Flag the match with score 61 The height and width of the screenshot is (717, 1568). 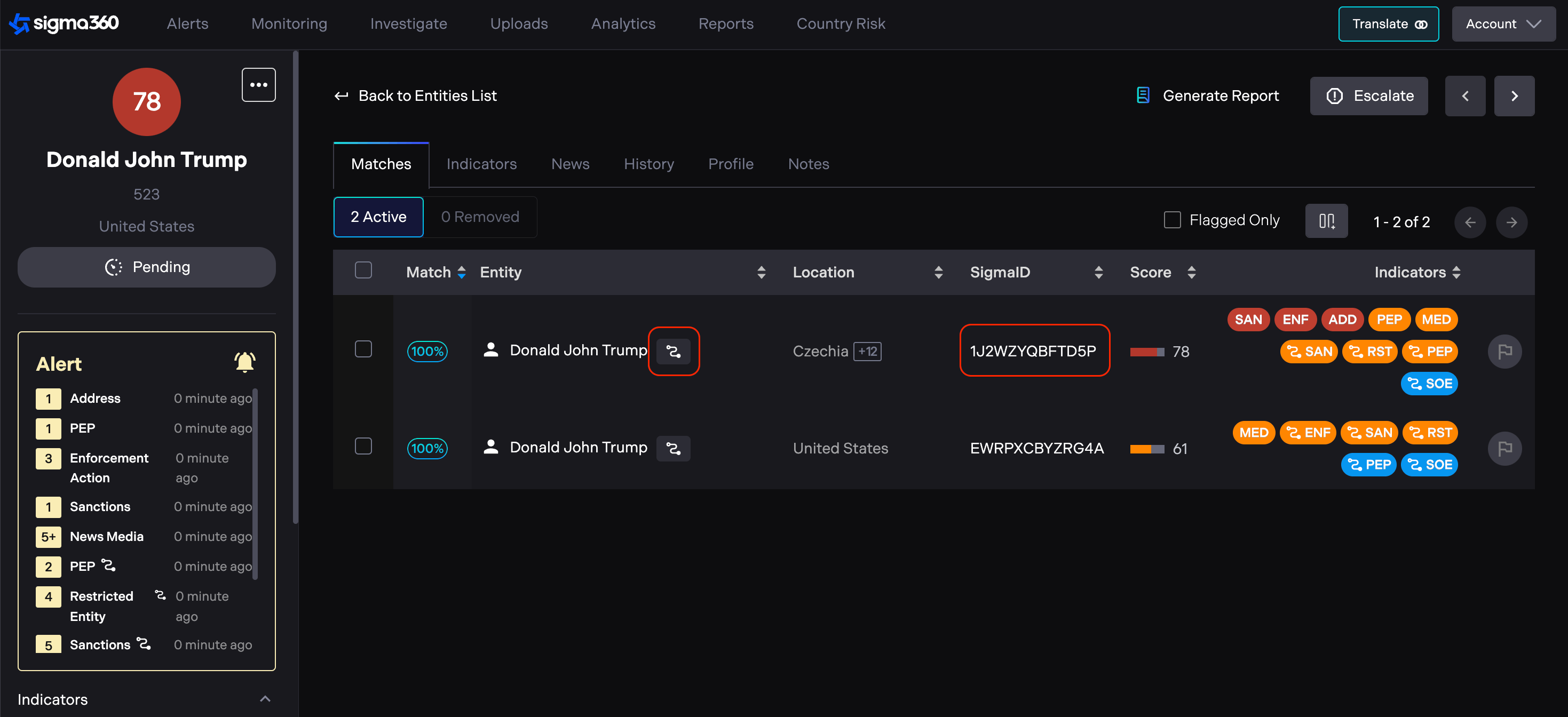click(x=1504, y=449)
